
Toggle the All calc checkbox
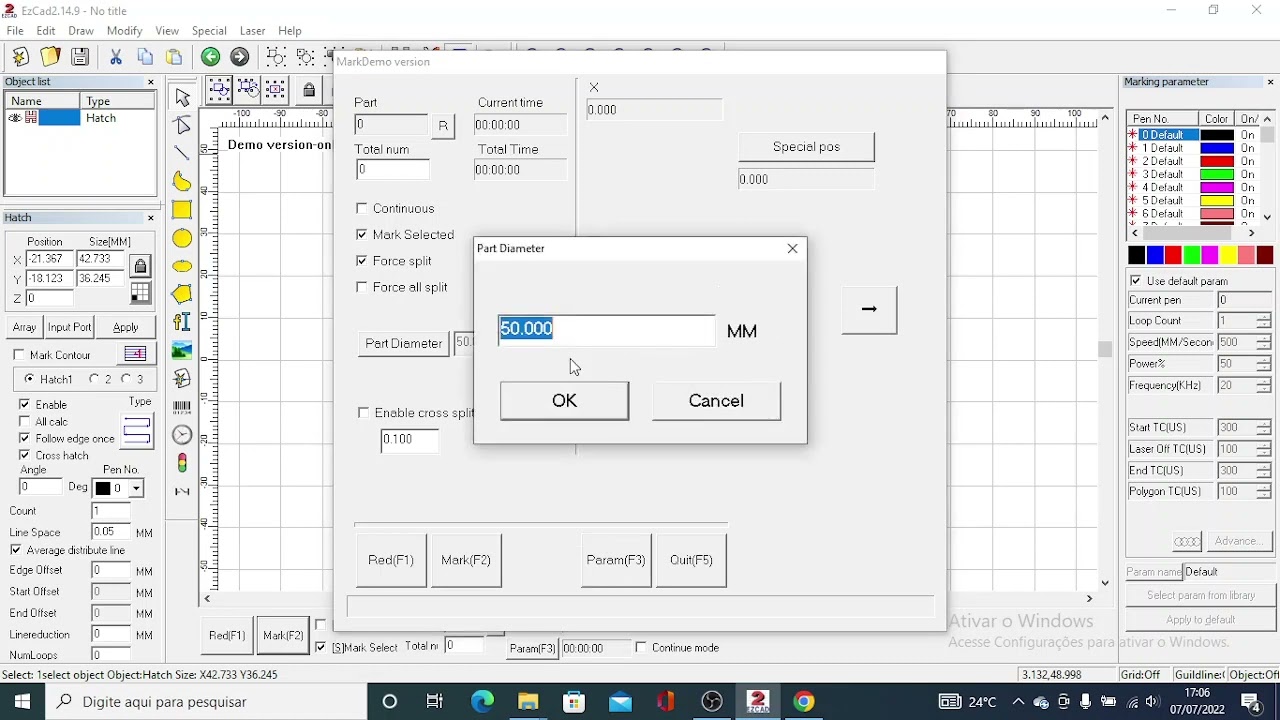(x=25, y=421)
